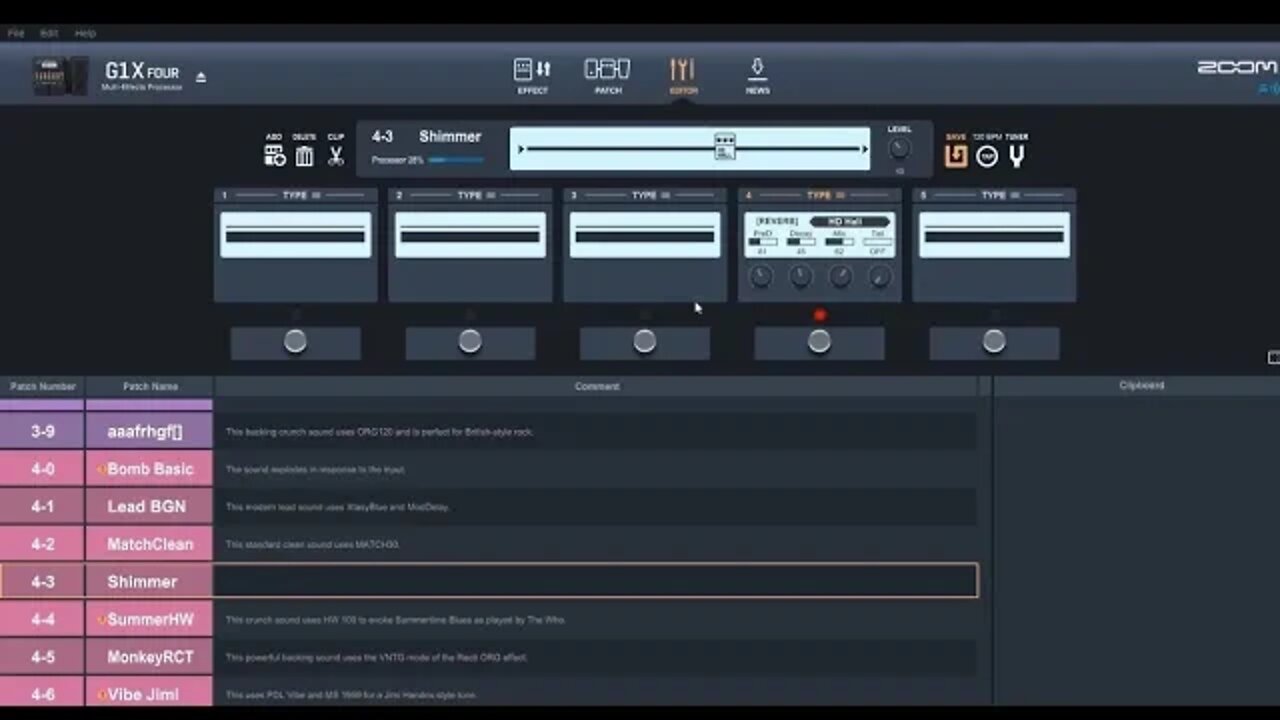Open the Help menu

click(85, 33)
